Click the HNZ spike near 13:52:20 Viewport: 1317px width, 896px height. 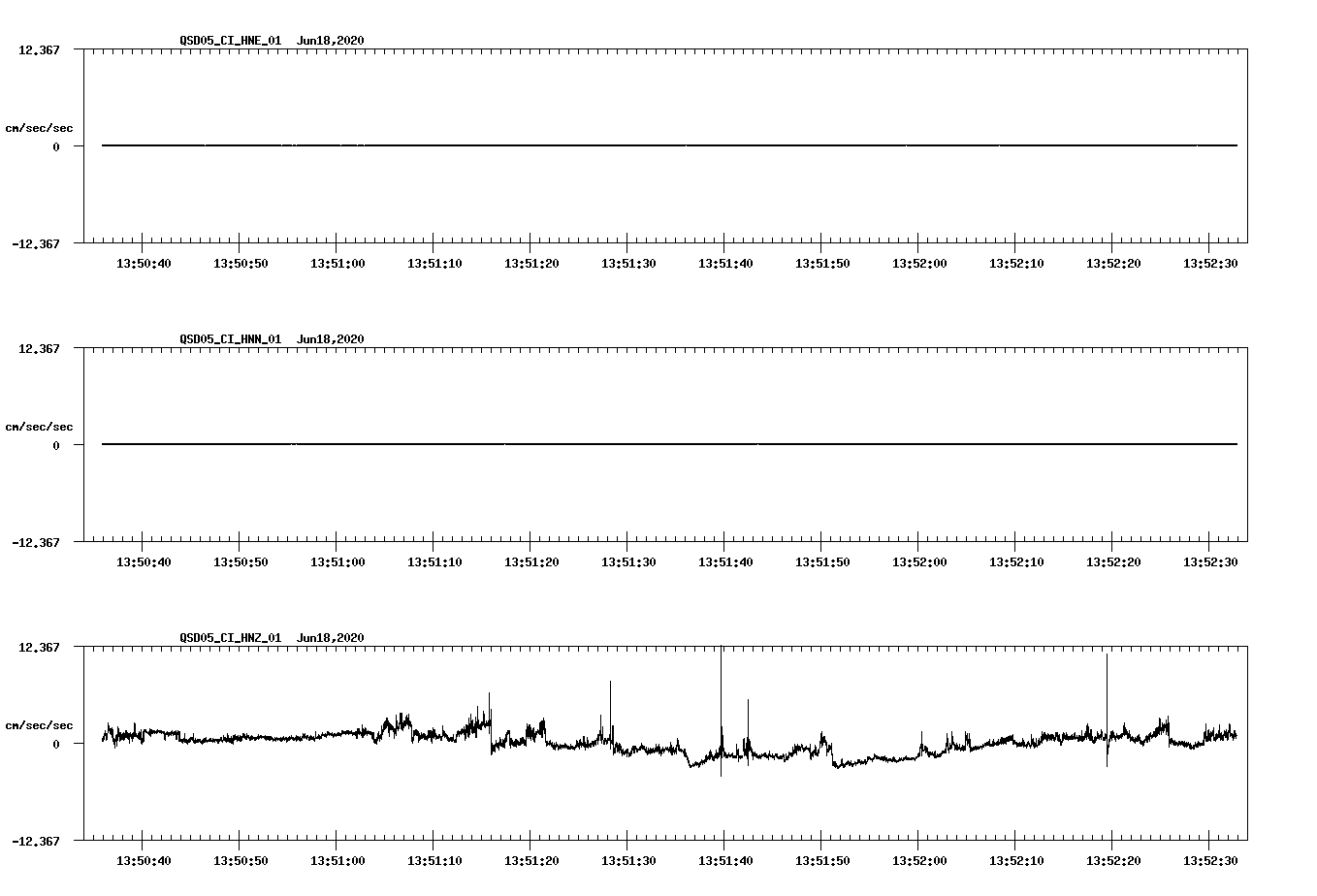tap(1107, 710)
